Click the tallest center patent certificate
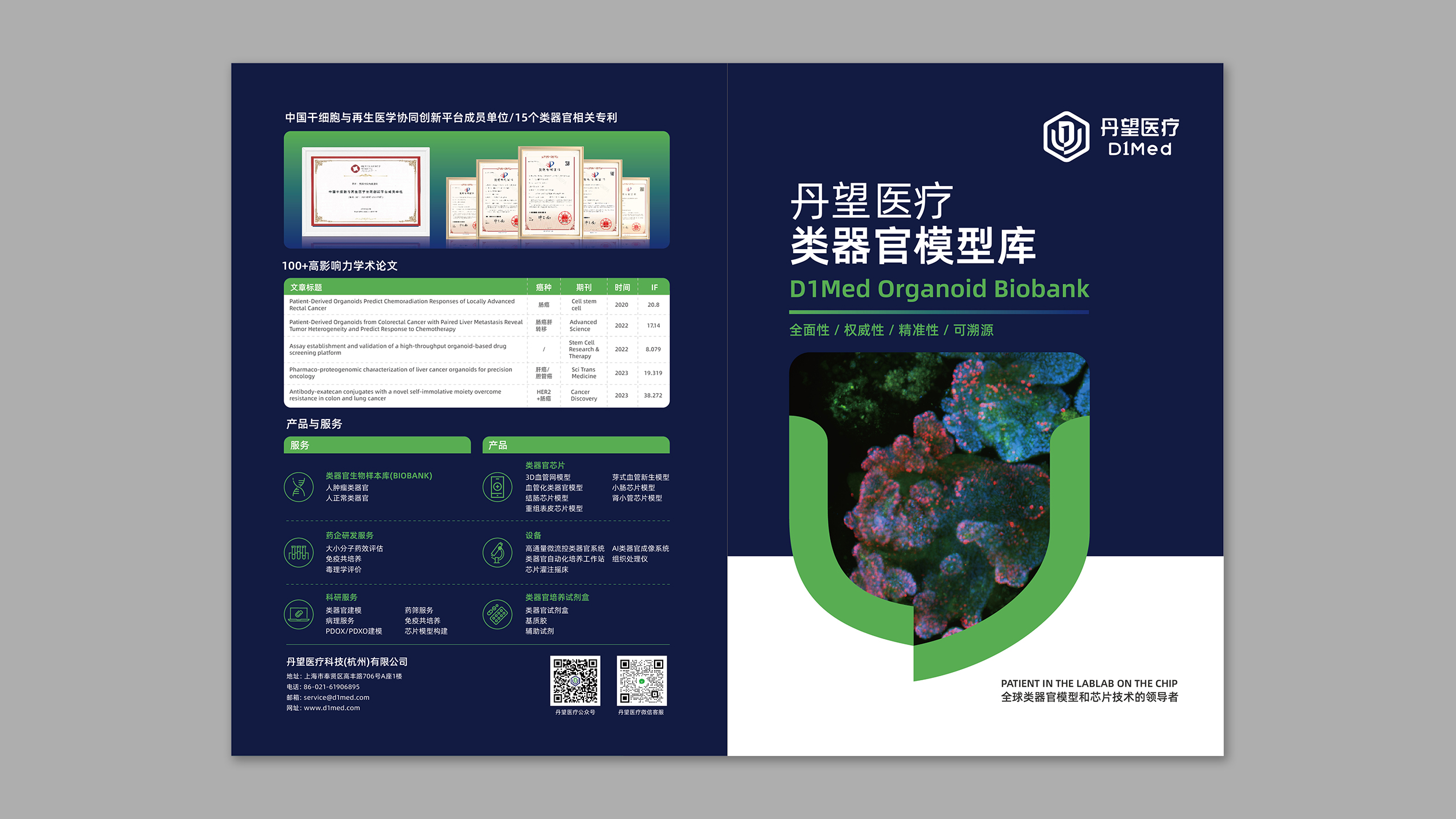The width and height of the screenshot is (1456, 819). 551,192
